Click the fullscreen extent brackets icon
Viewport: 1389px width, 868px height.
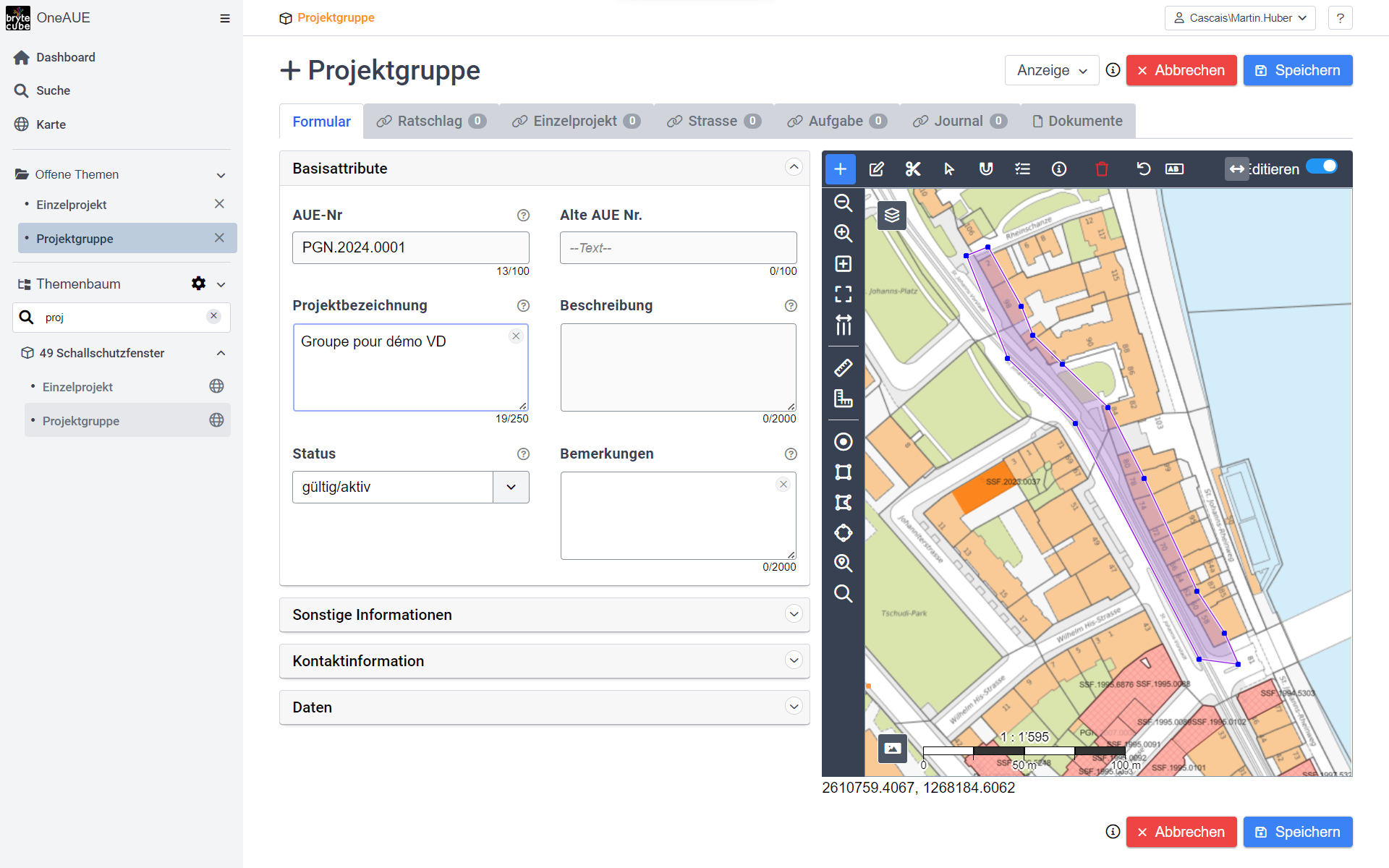click(x=843, y=294)
